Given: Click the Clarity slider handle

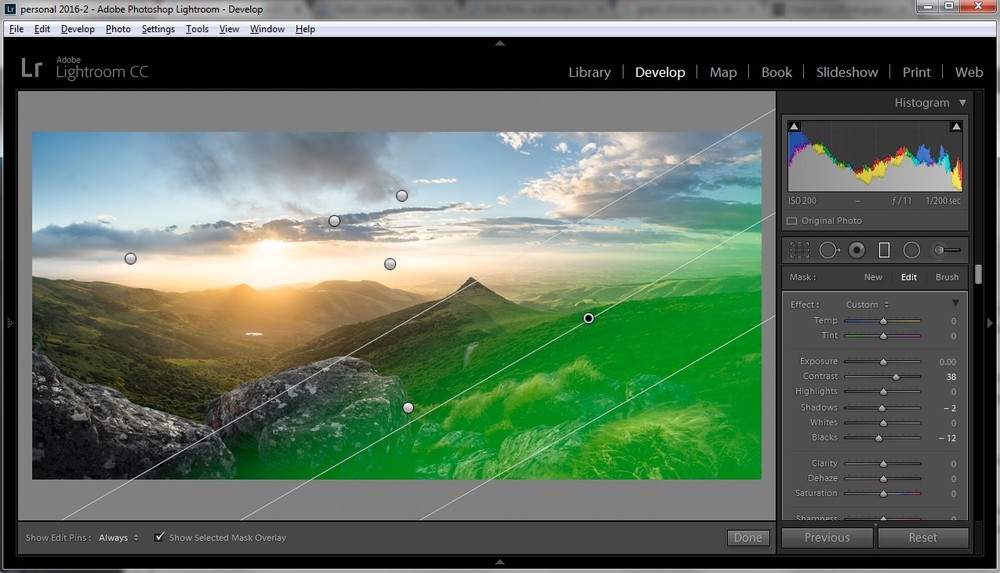Looking at the screenshot, I should pyautogui.click(x=883, y=464).
